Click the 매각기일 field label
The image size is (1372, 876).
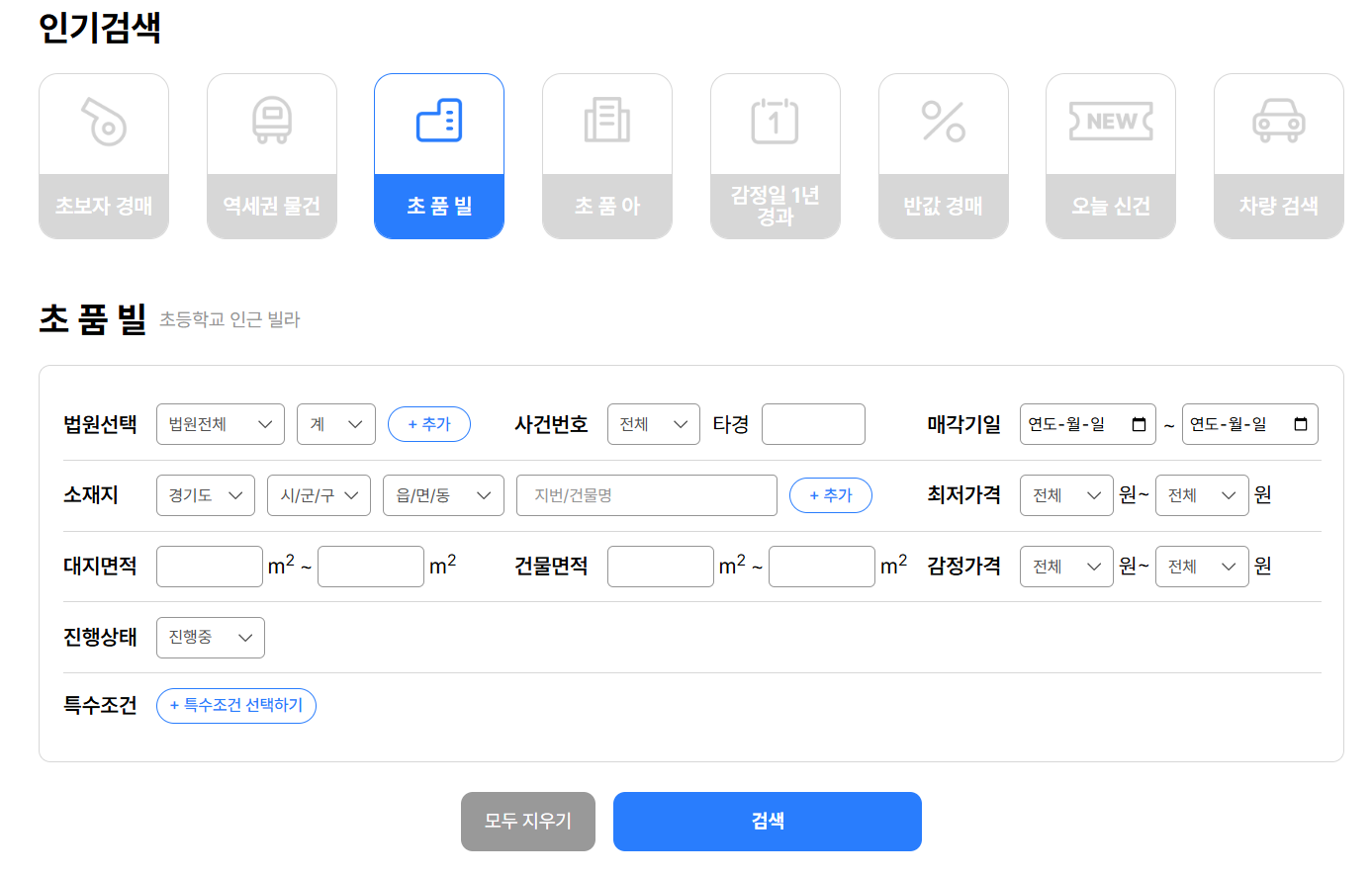(963, 424)
